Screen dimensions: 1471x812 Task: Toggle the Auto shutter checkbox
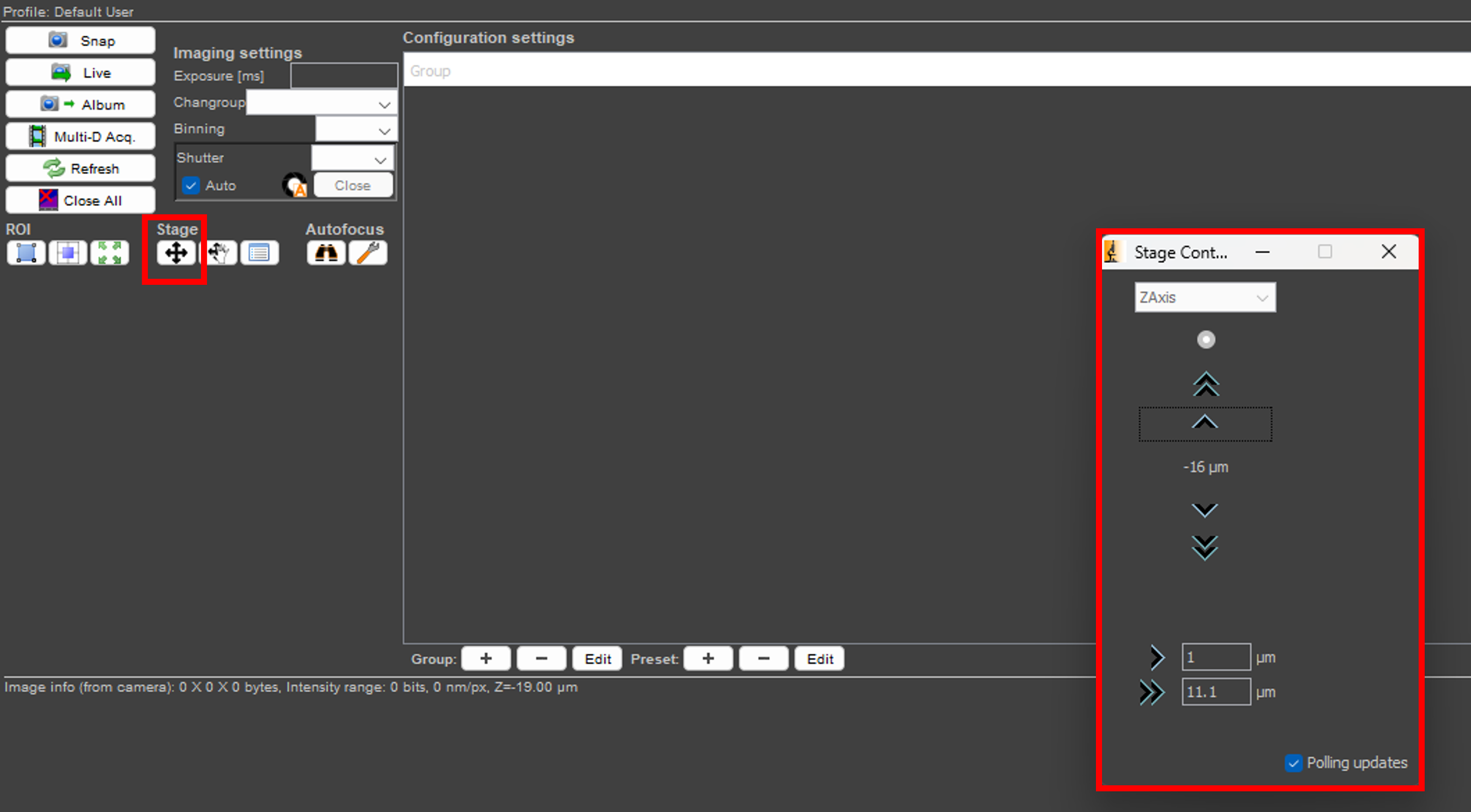pos(191,185)
